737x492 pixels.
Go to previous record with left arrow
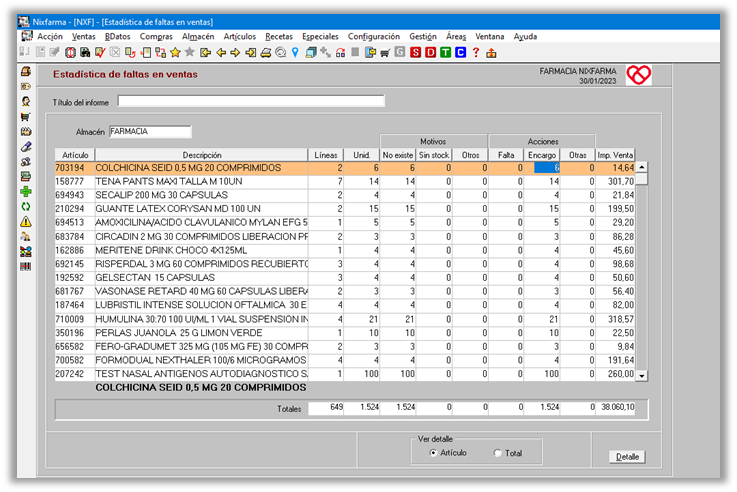[x=221, y=53]
